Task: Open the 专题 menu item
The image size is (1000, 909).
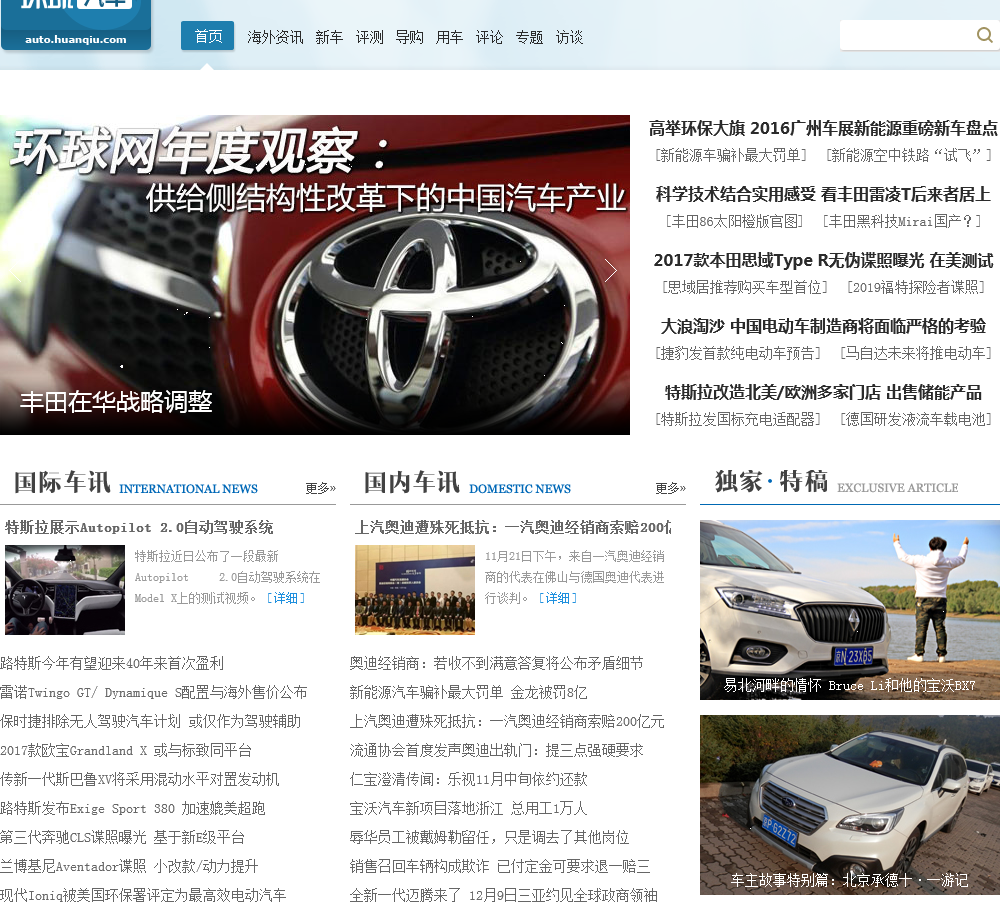Action: tap(529, 38)
